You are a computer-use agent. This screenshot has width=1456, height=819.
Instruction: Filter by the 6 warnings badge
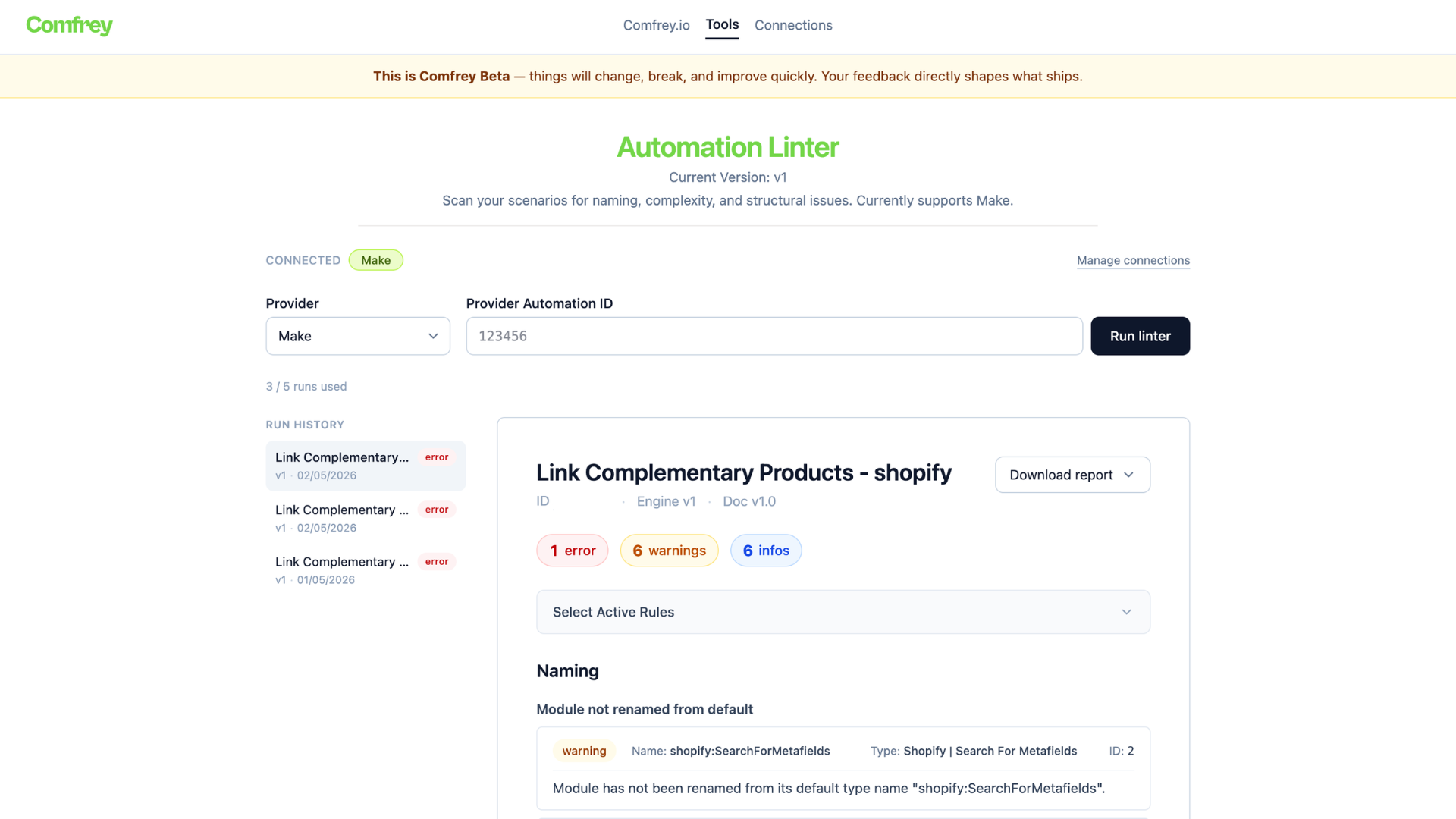coord(670,551)
